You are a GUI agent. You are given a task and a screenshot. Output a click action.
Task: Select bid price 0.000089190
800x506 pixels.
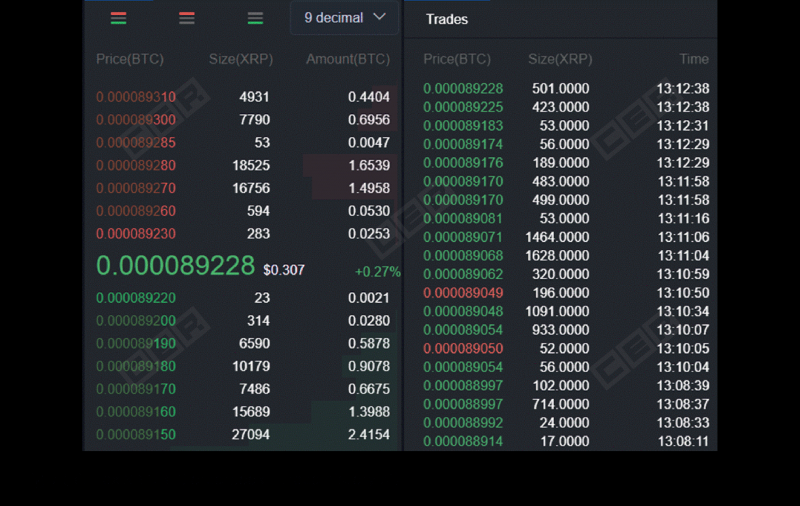(136, 344)
